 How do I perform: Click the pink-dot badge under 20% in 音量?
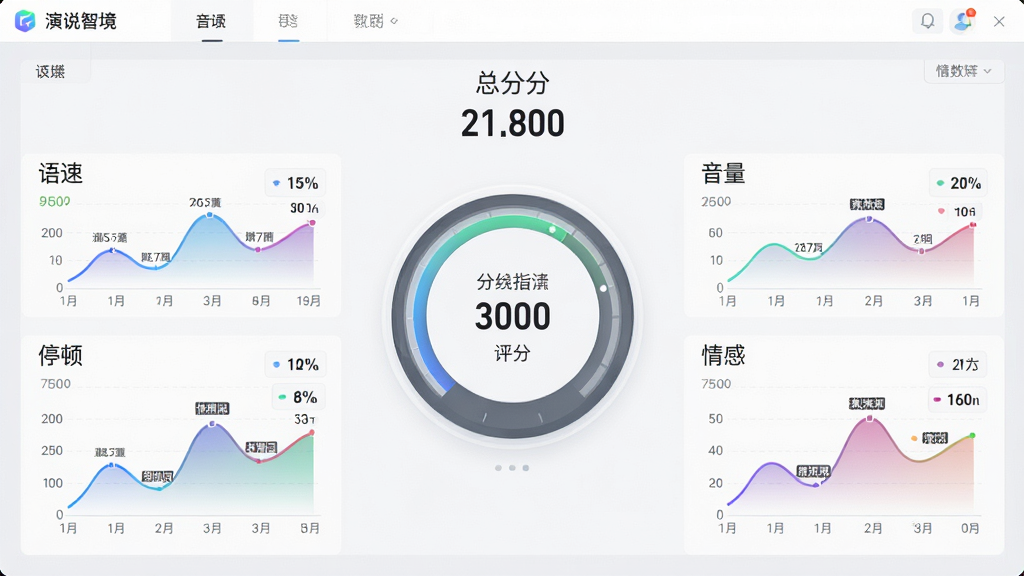pyautogui.click(x=957, y=212)
